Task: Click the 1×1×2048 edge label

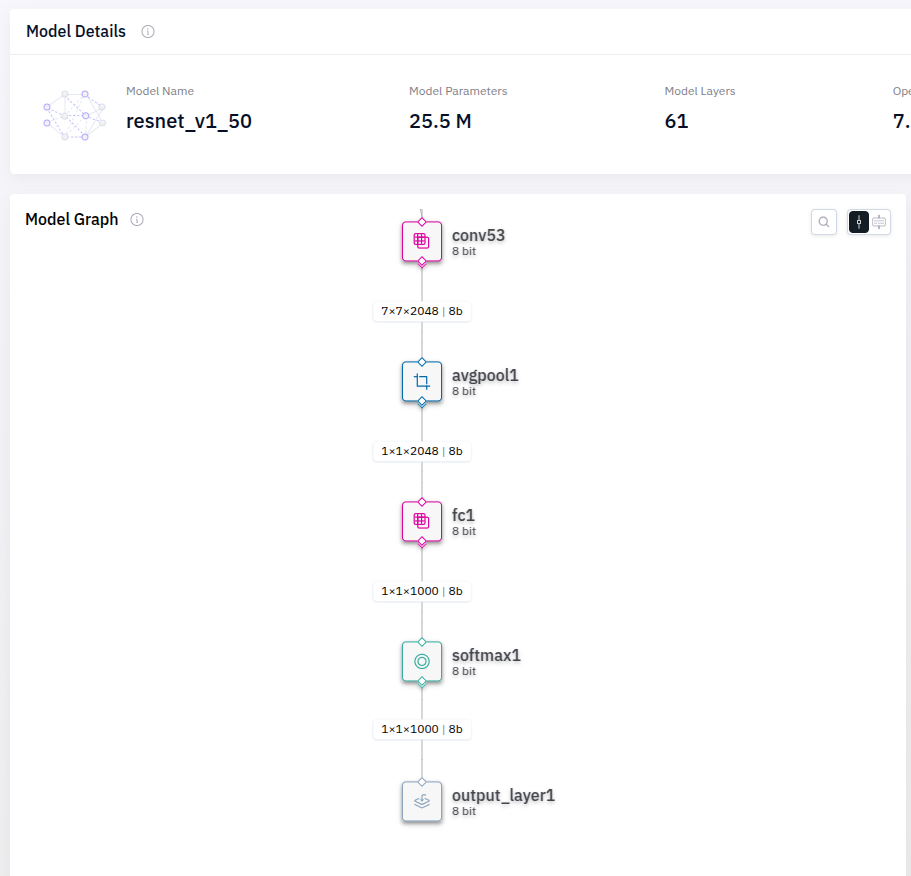Action: 422,451
